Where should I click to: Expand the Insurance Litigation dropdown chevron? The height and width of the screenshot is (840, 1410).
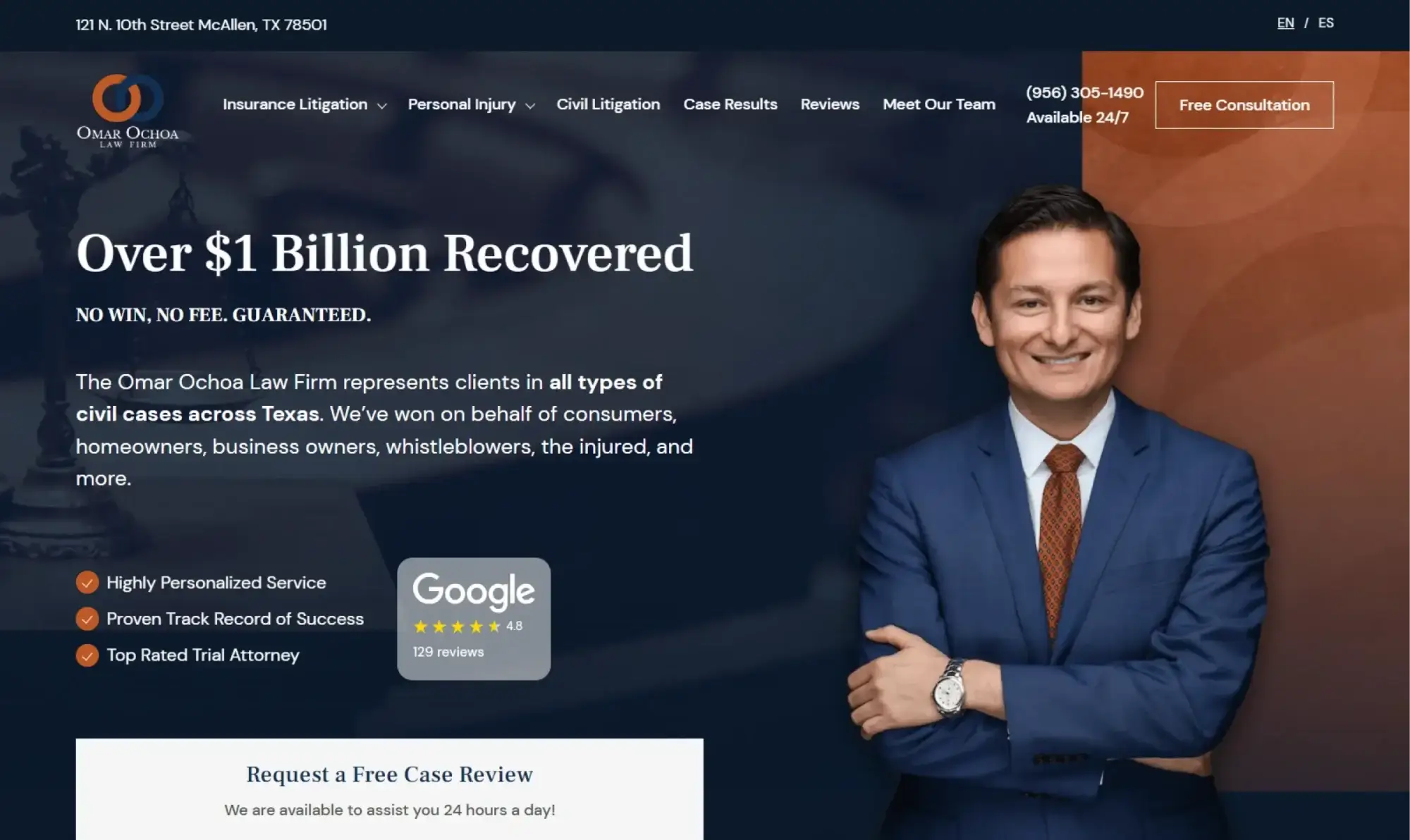[x=382, y=106]
